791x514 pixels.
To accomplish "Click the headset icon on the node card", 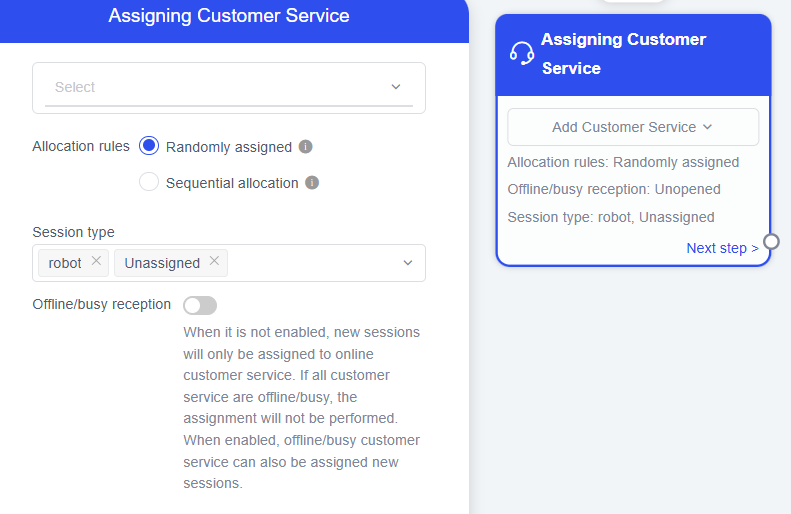I will (x=522, y=53).
